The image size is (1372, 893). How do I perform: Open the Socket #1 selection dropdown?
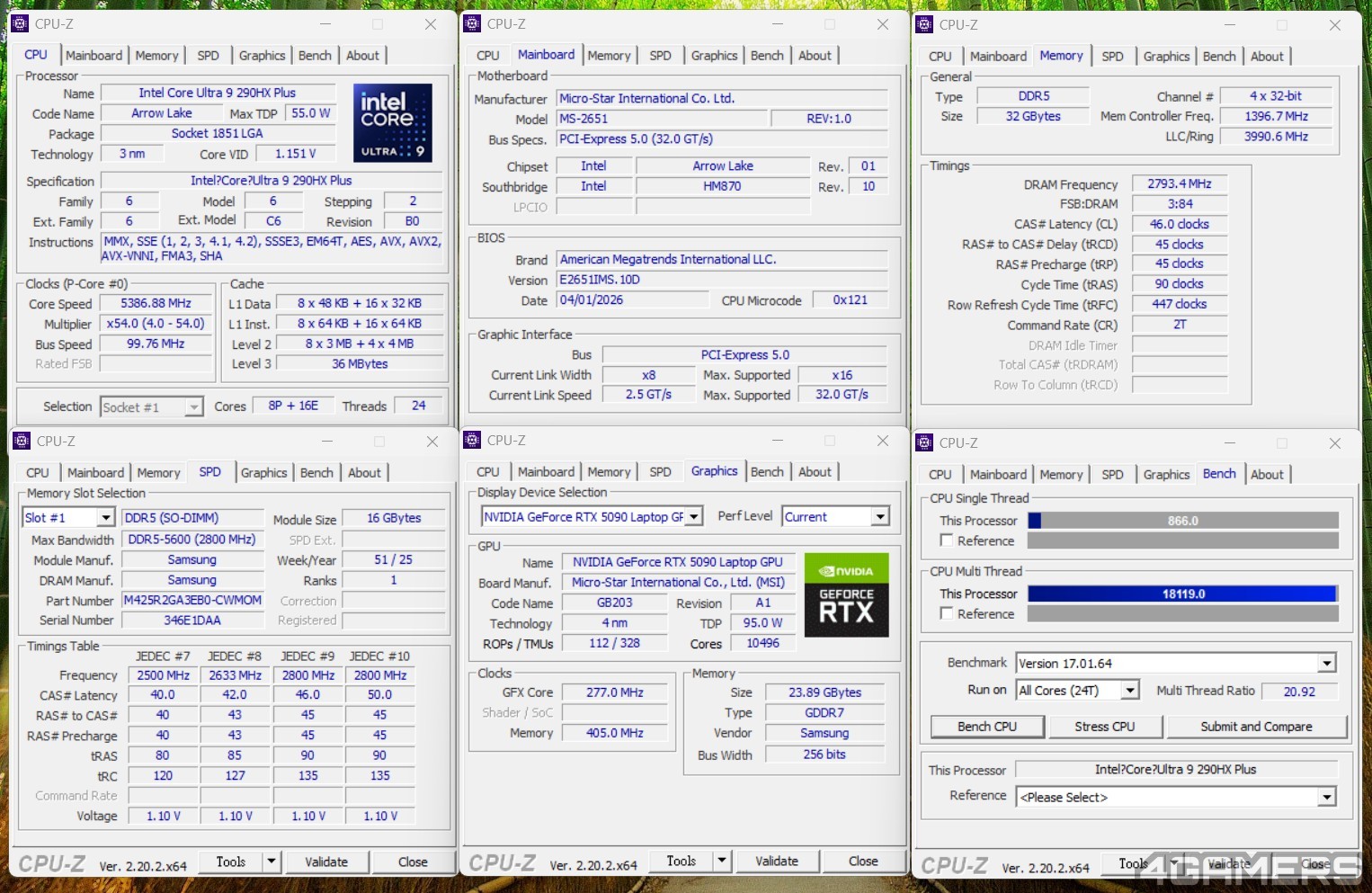tap(193, 407)
